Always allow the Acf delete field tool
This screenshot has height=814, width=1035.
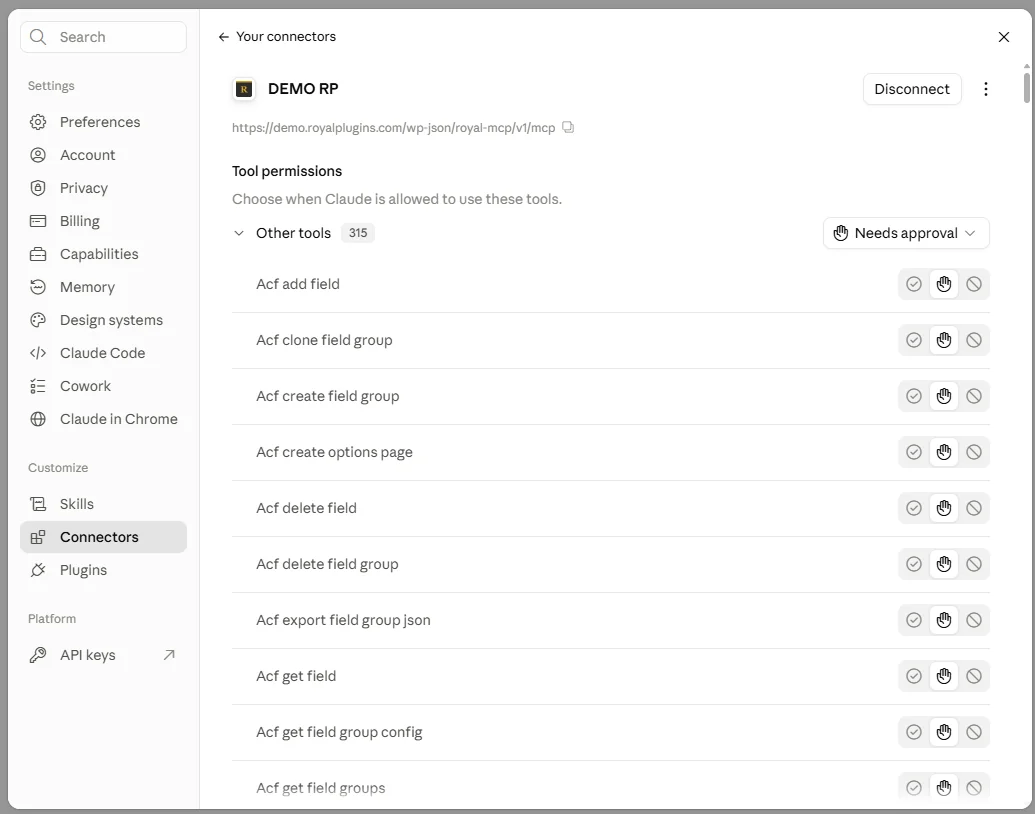(914, 508)
